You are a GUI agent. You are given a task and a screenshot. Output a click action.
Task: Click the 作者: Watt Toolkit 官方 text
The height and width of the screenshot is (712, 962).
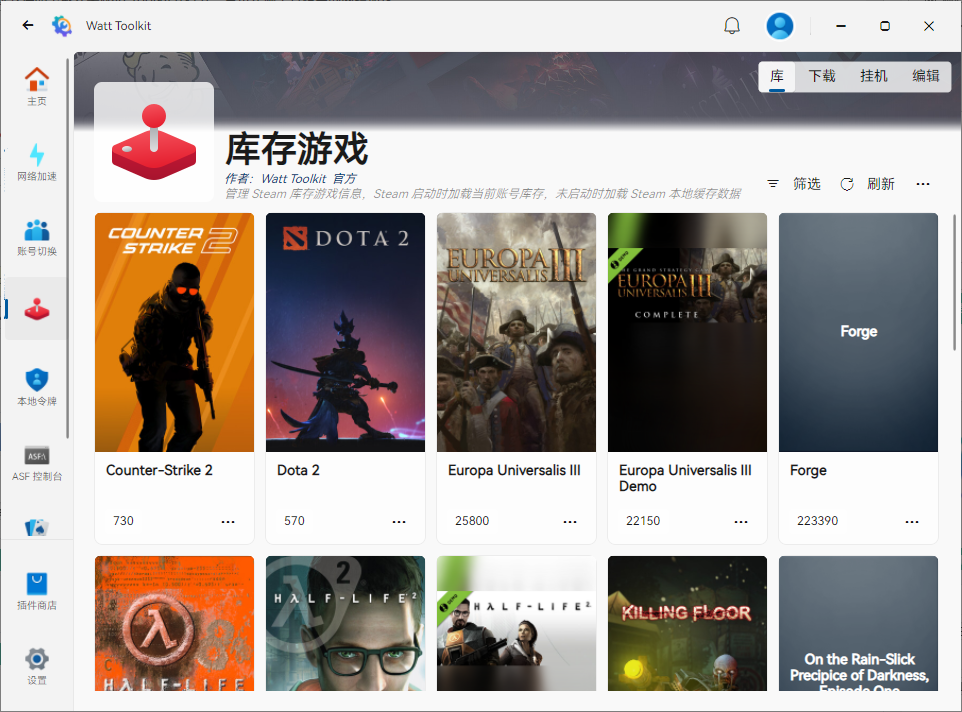pos(290,178)
